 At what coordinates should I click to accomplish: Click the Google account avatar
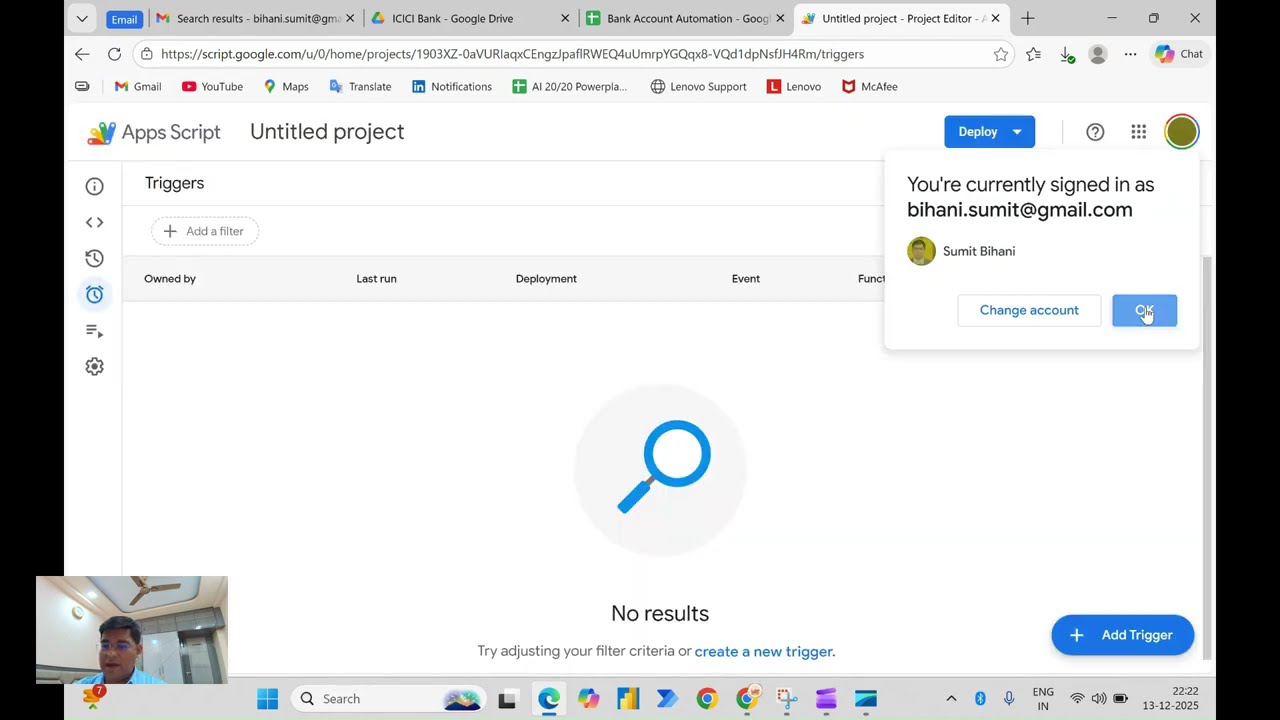1181,132
